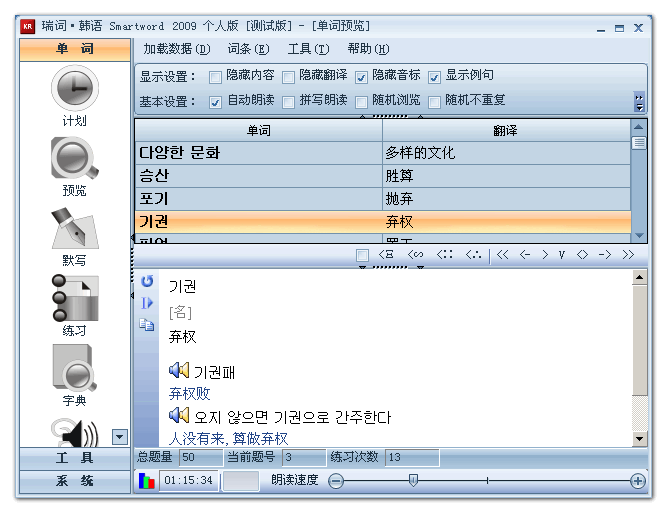Viewport: 667px width, 513px height.
Task: Sort by 单词 column header
Action: pyautogui.click(x=259, y=130)
